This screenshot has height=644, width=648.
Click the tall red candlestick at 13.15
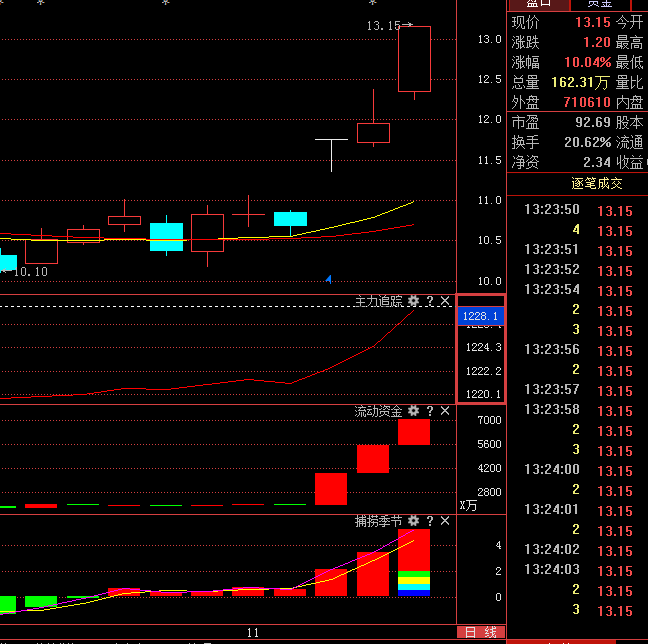pyautogui.click(x=414, y=60)
